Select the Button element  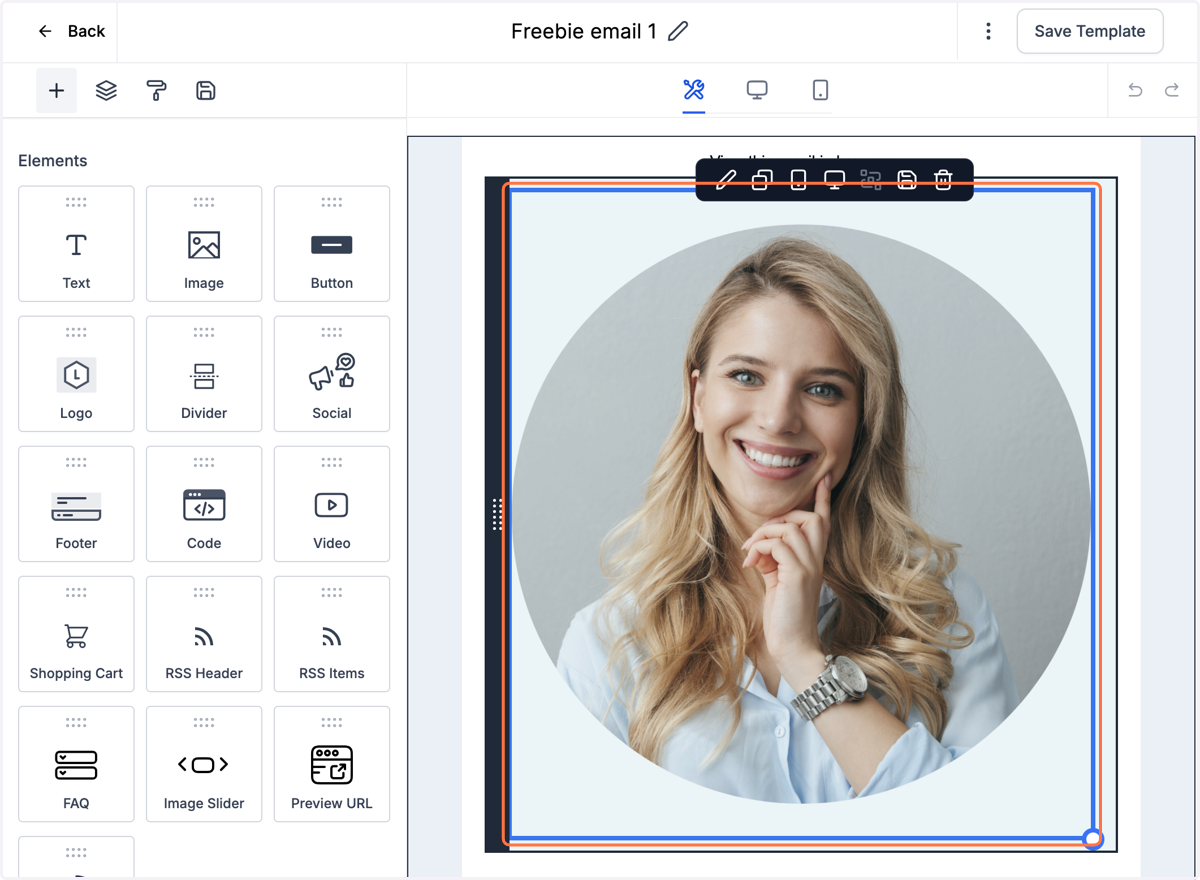tap(332, 244)
